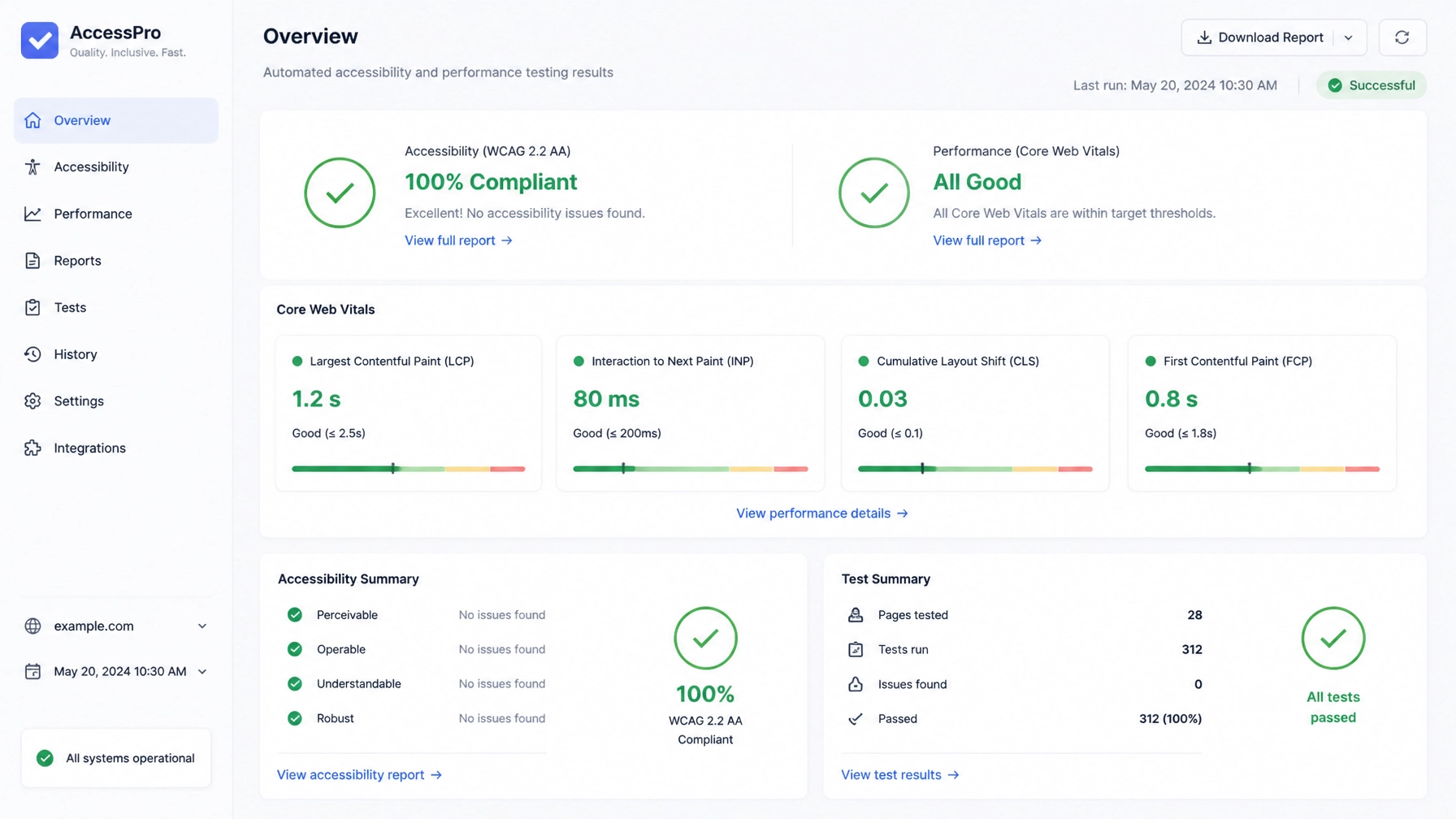Click the globe icon beside example.com

click(x=32, y=626)
